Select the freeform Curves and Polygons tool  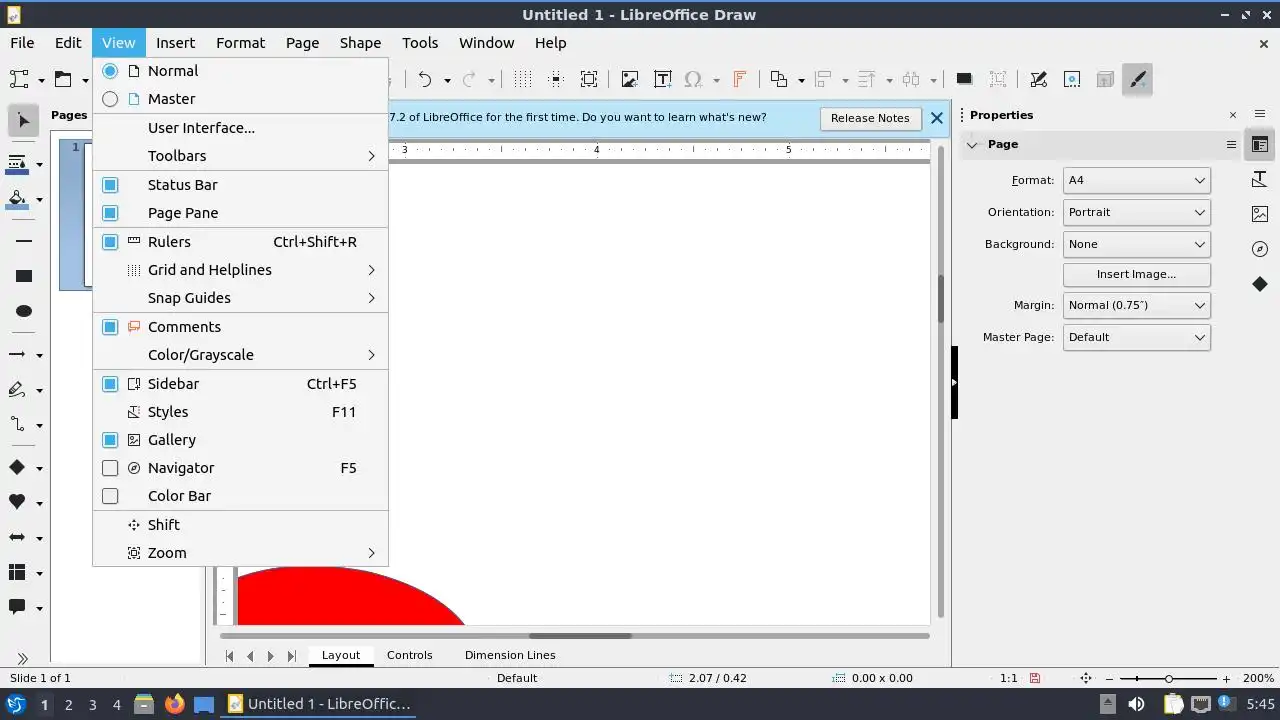coord(17,390)
